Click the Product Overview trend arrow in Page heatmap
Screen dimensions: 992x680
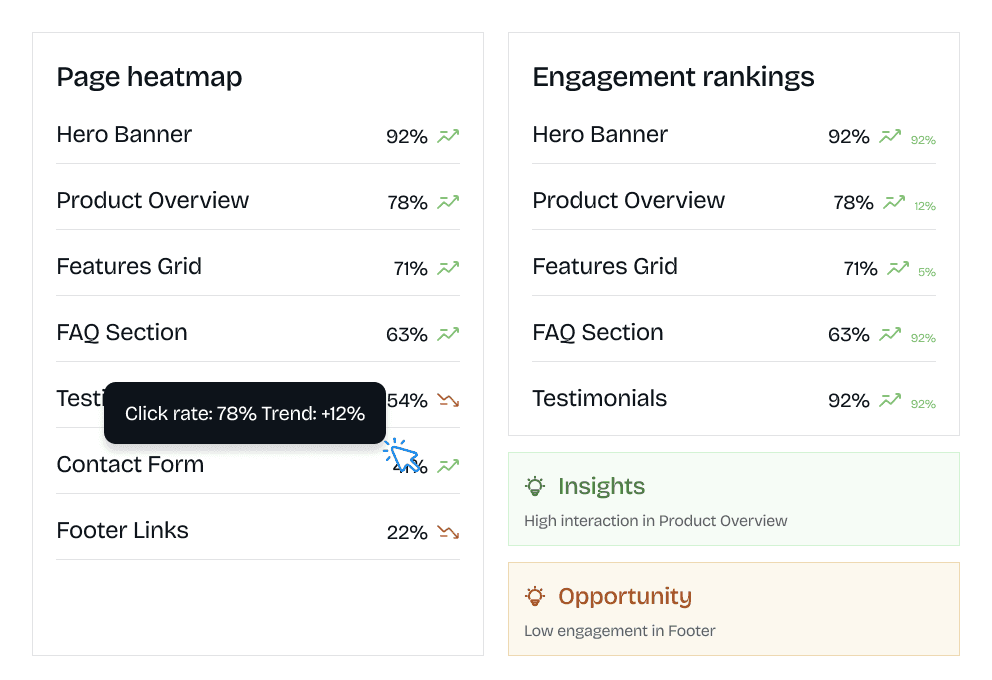tap(448, 202)
